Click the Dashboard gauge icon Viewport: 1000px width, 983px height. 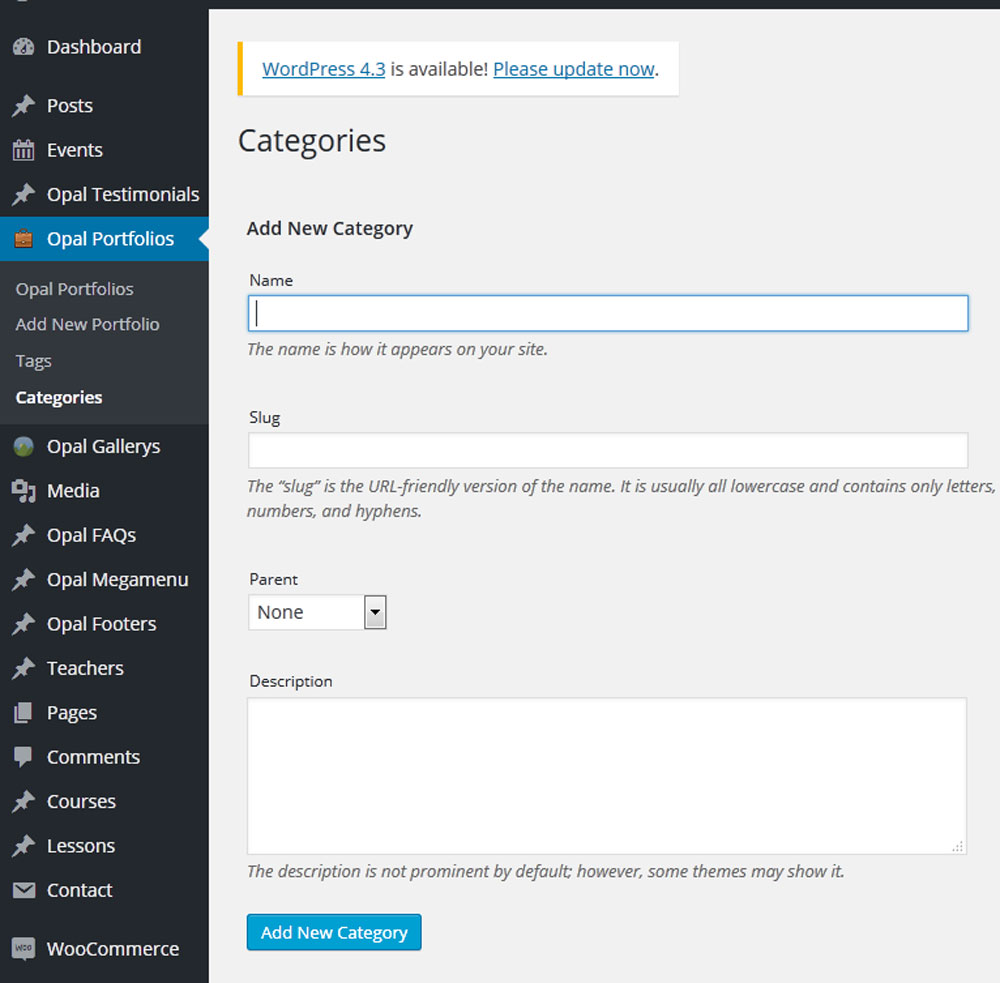[23, 47]
